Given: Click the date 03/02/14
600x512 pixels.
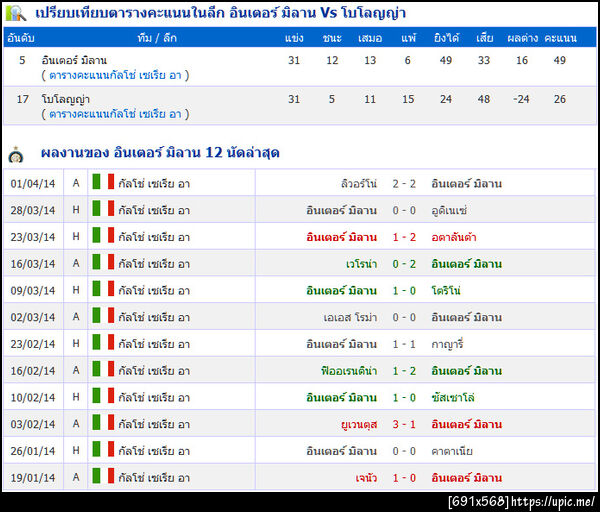Looking at the screenshot, I should click(x=33, y=425).
